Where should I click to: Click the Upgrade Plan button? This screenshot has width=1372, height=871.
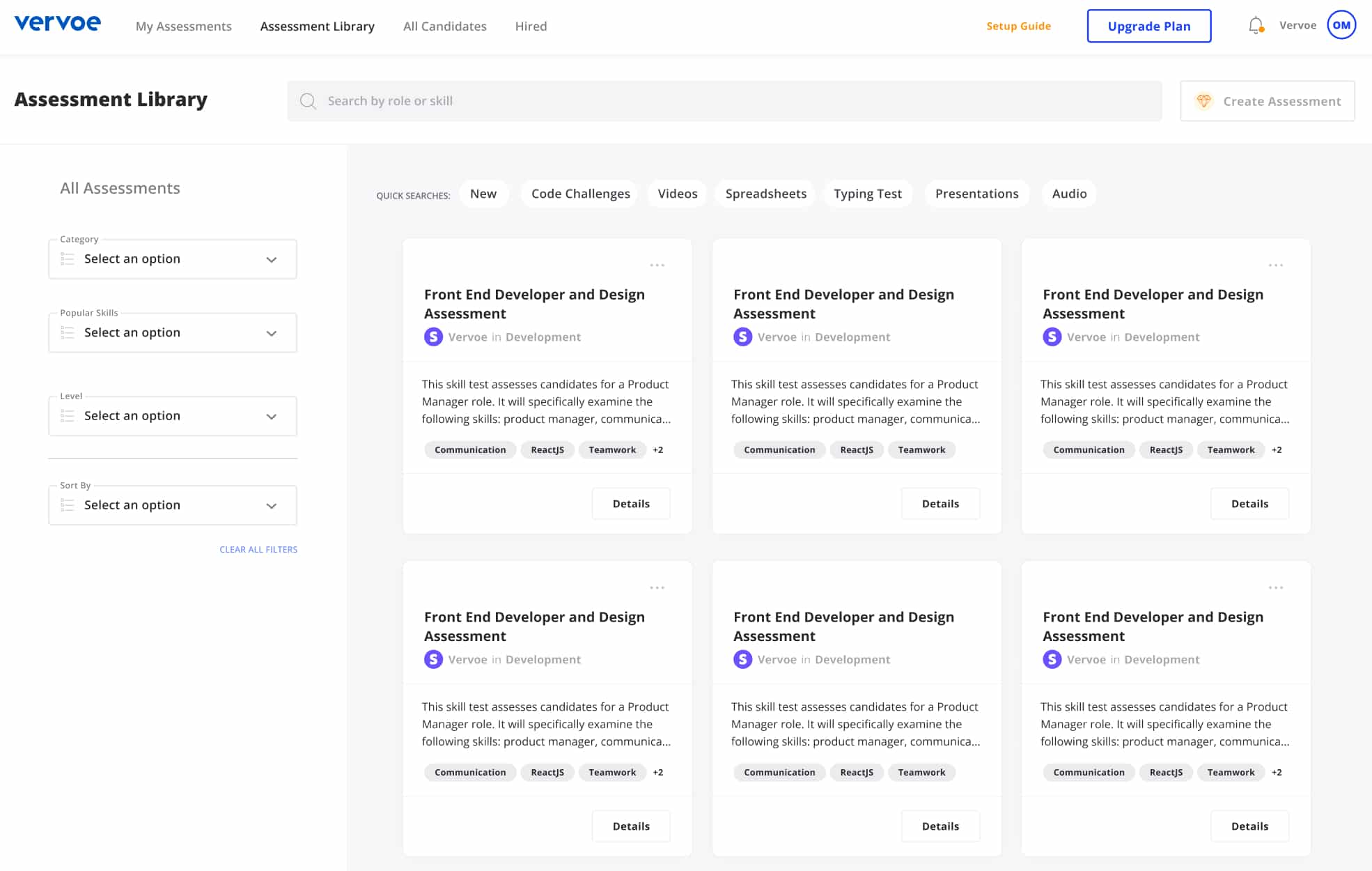(1148, 26)
